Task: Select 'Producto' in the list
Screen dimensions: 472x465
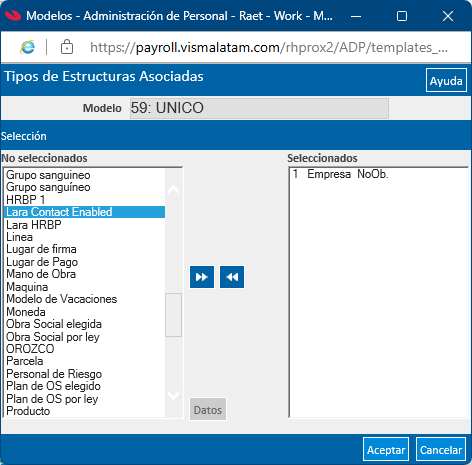Action: pyautogui.click(x=85, y=411)
